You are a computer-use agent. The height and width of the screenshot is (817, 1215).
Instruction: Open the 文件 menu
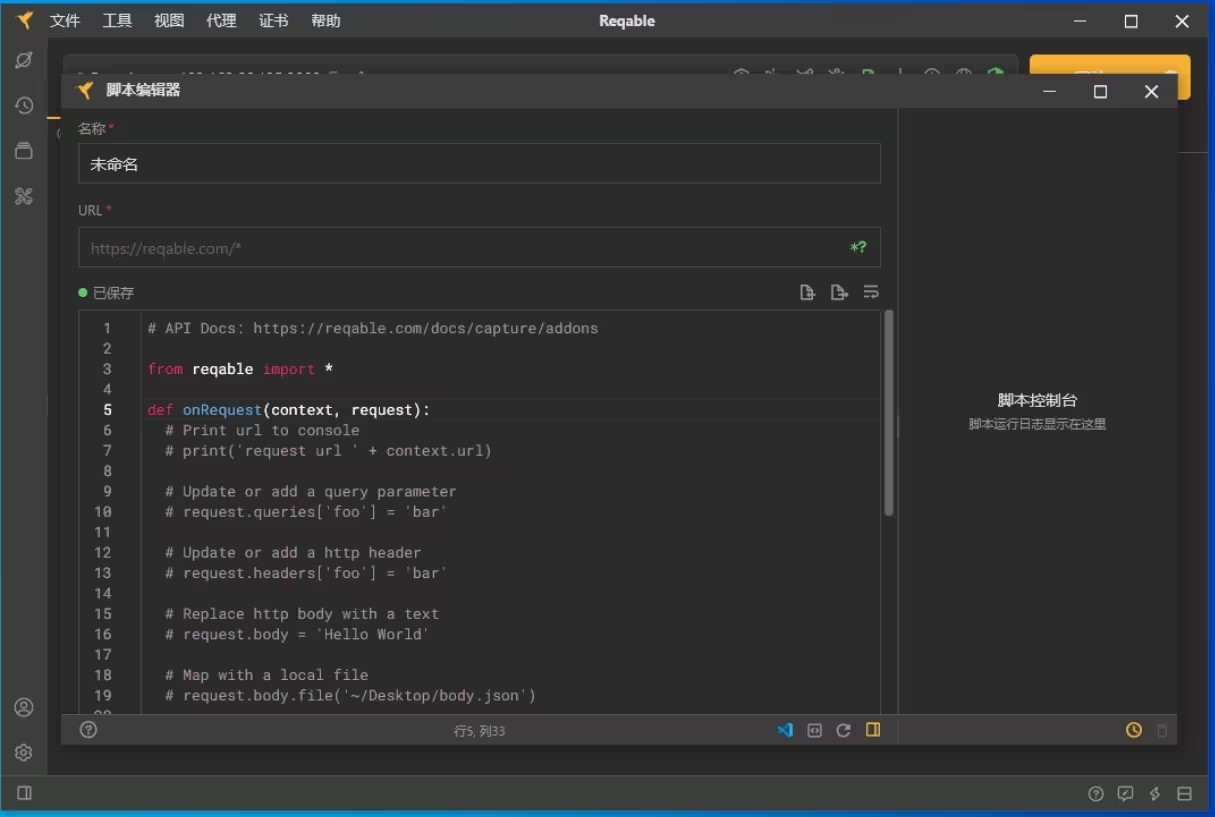(65, 21)
